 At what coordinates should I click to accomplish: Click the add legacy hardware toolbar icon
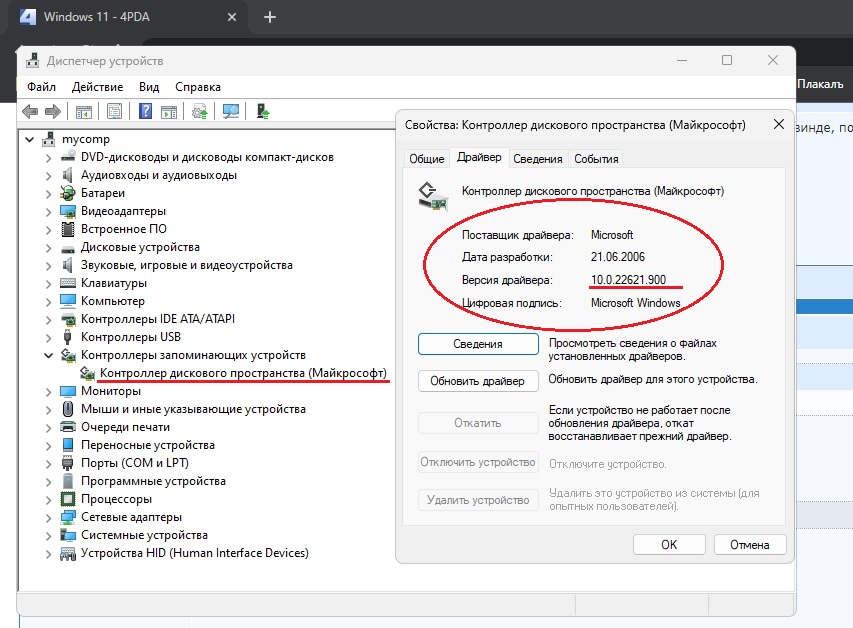(262, 112)
